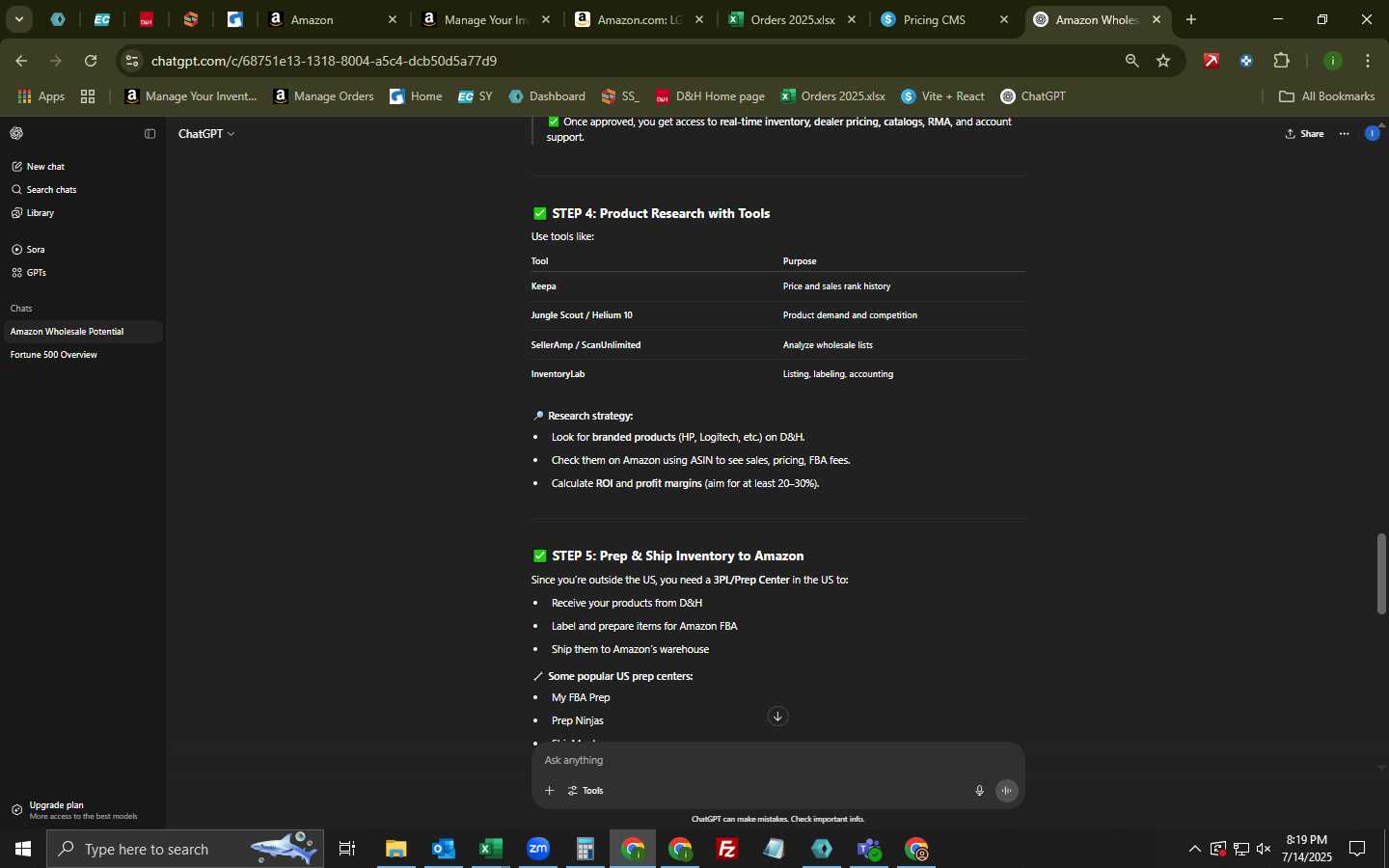Toggle the muted volume tray icon

[1264, 849]
